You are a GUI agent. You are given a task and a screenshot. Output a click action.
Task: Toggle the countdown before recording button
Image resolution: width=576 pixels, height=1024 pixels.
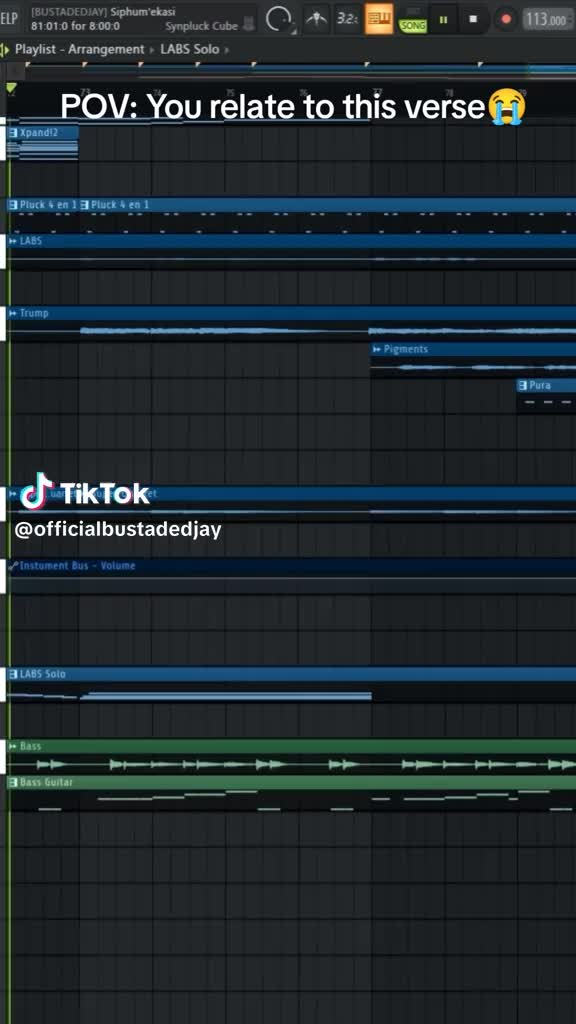coord(347,19)
